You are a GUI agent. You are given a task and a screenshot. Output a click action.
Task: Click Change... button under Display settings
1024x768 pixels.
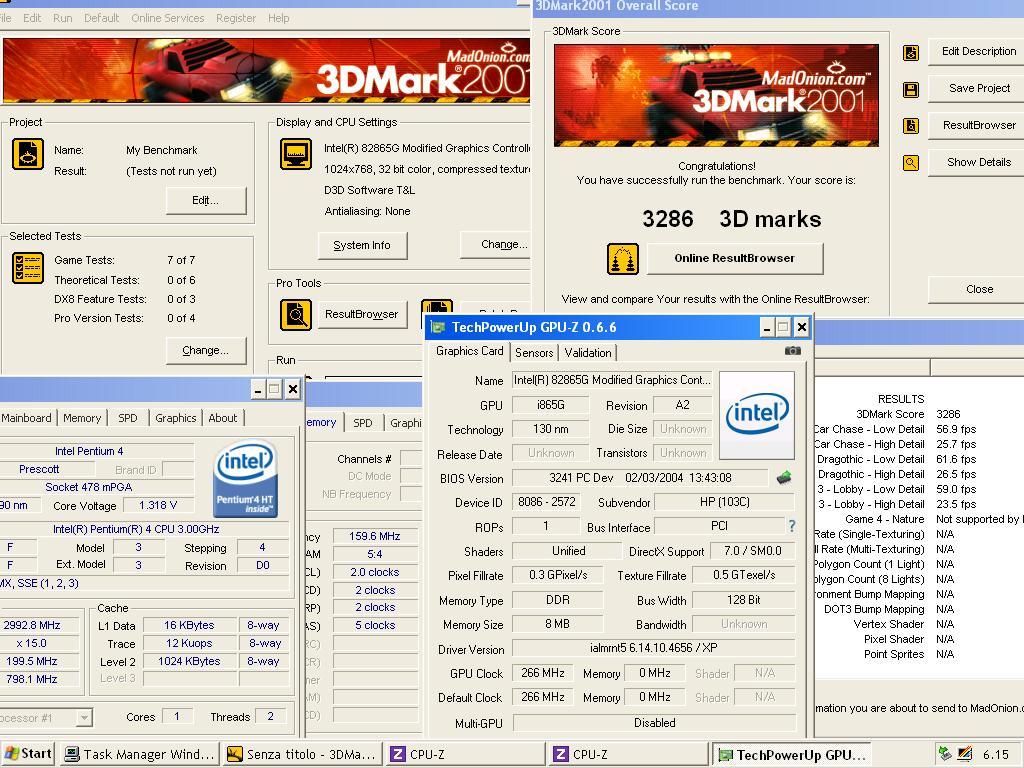[496, 244]
